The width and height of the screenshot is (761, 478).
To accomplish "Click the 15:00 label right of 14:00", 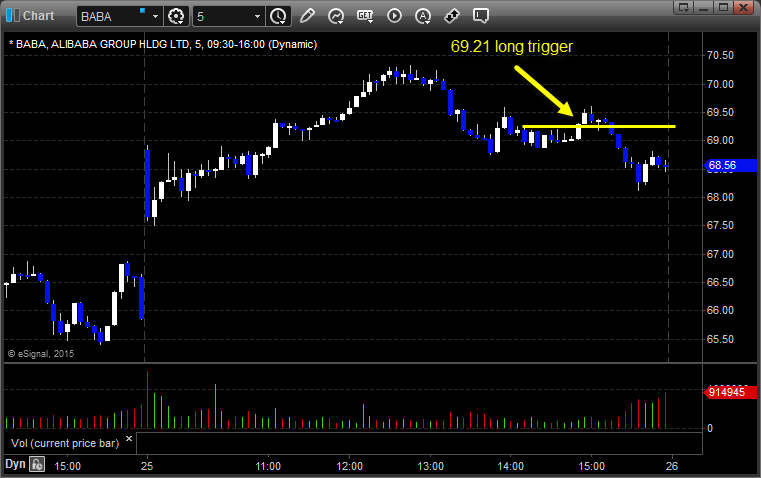I will (592, 466).
